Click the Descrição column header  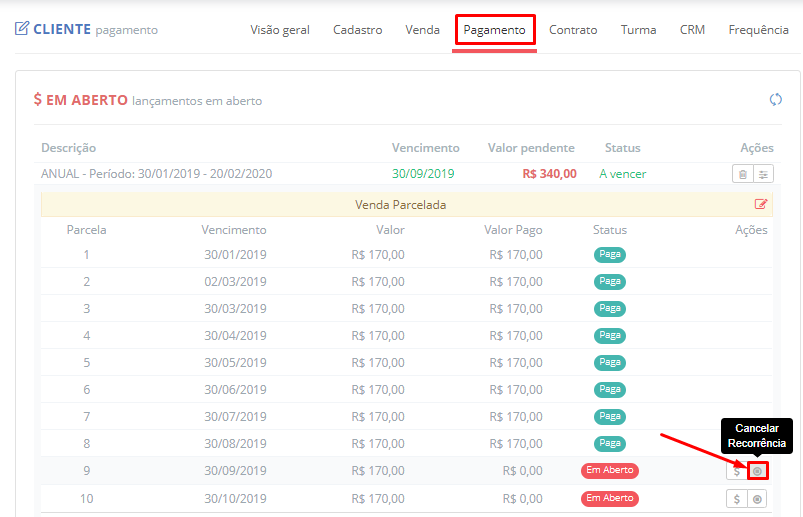[x=69, y=148]
